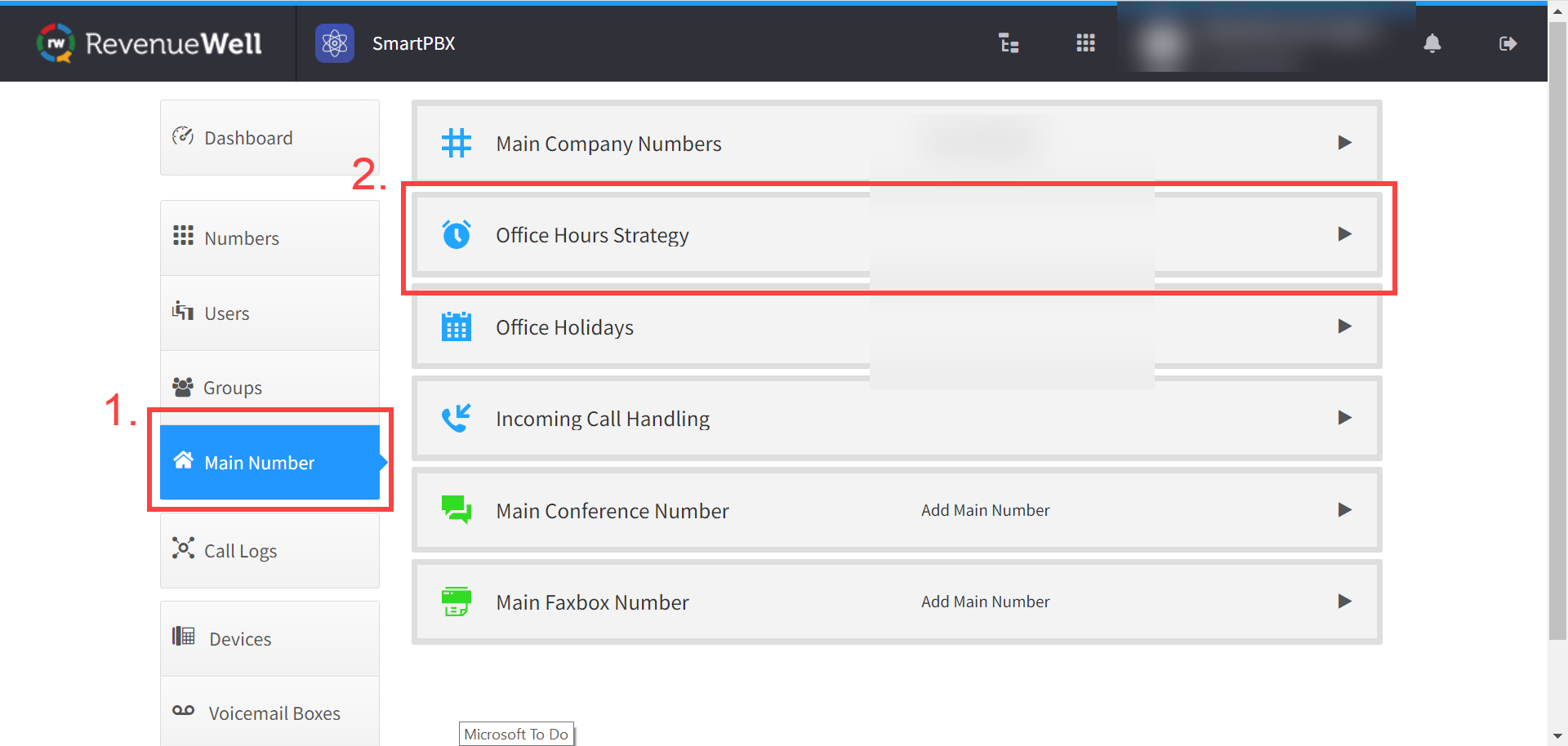Open the Devices section

pos(269,638)
